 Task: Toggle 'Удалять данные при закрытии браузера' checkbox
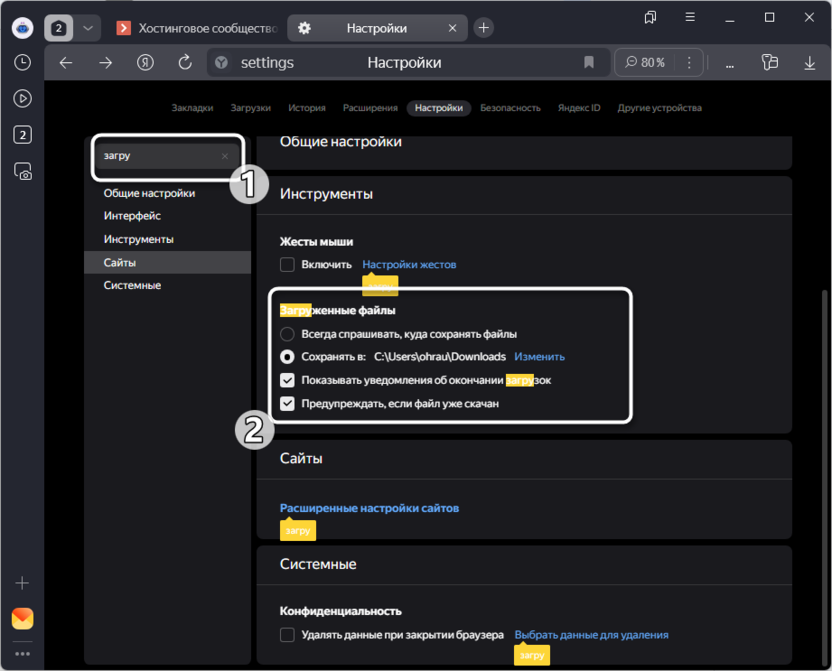pyautogui.click(x=287, y=635)
